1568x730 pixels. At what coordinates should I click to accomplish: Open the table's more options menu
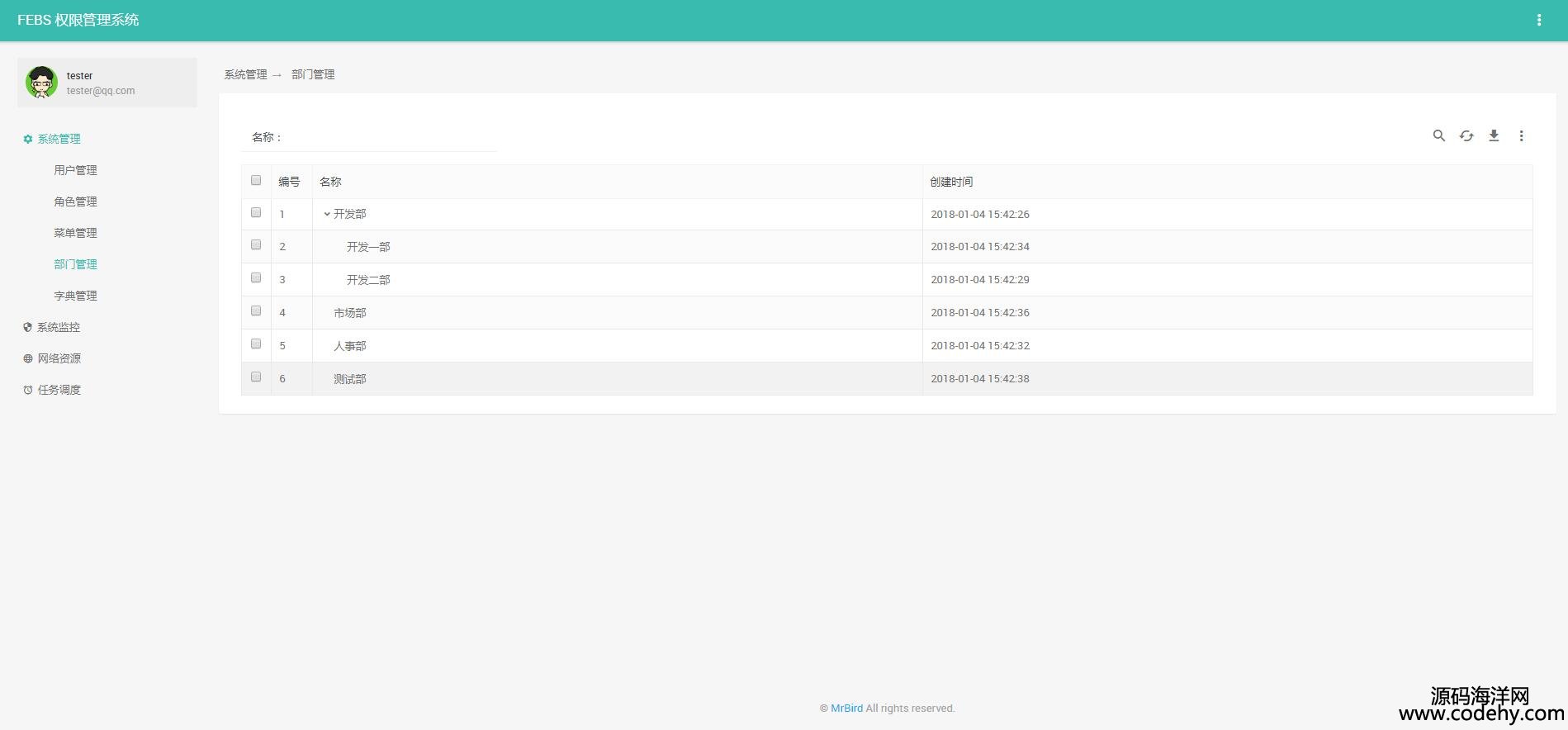pyautogui.click(x=1521, y=135)
